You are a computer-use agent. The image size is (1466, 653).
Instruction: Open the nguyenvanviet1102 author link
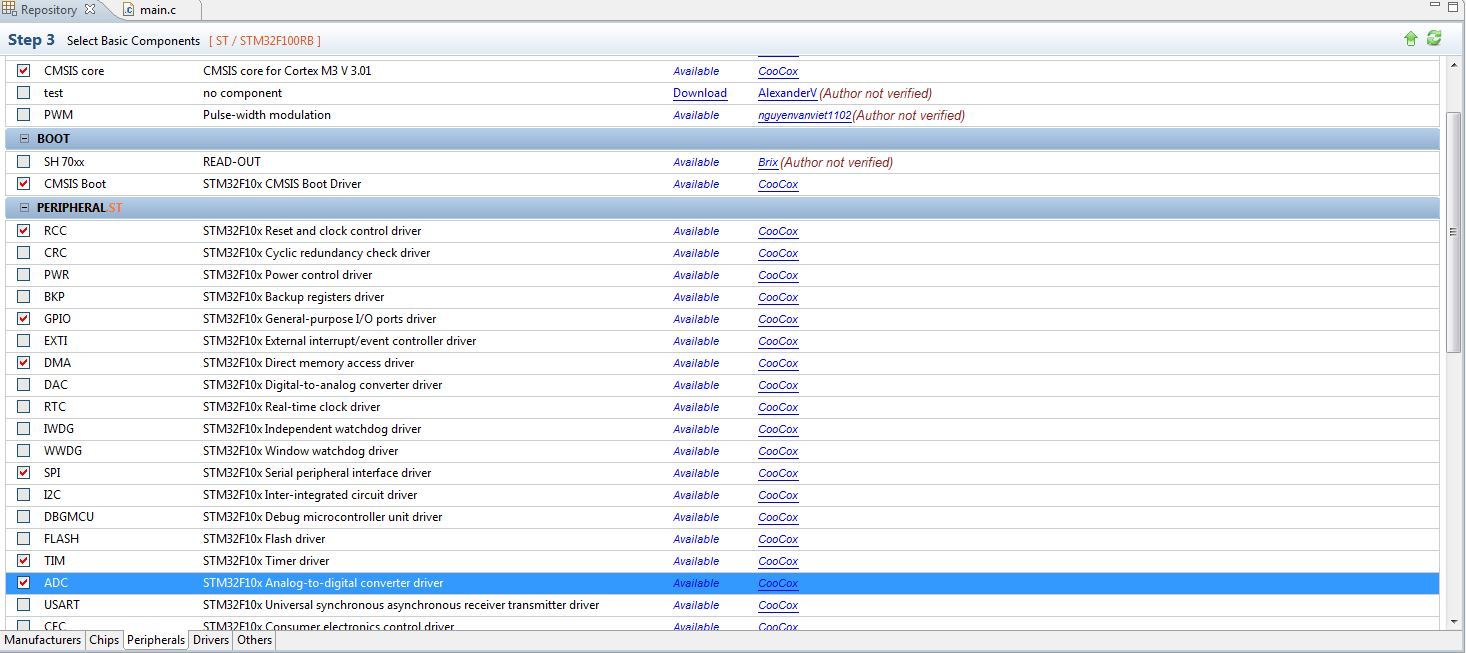pos(805,115)
